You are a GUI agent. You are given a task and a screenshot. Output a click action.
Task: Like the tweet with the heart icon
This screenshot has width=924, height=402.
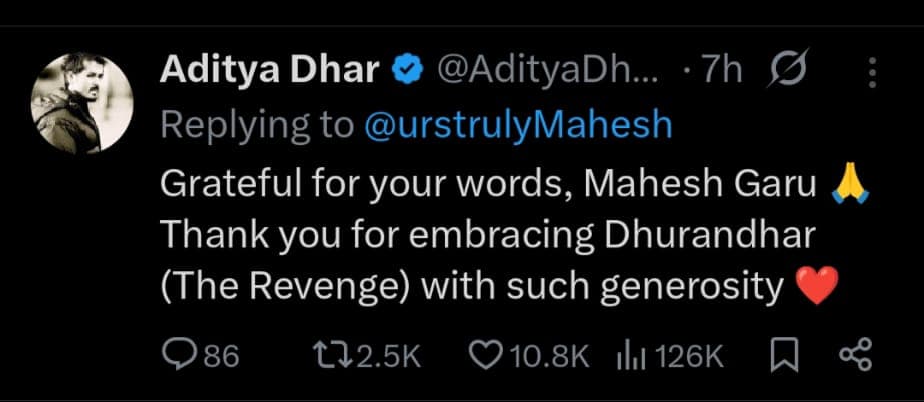pos(485,355)
